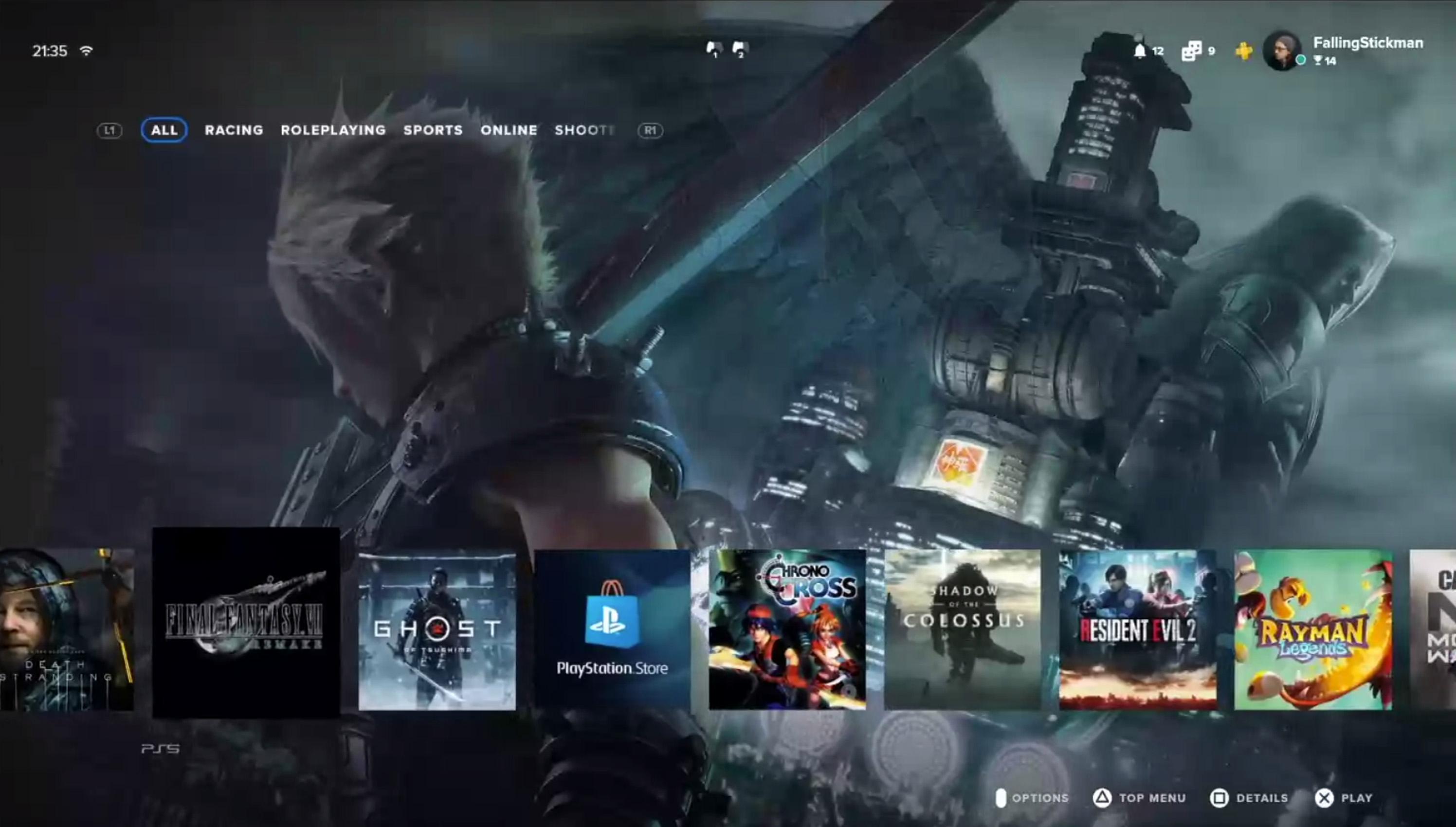Screen dimensions: 1456x827
Task: Click the OPTIONS label
Action: point(1040,798)
